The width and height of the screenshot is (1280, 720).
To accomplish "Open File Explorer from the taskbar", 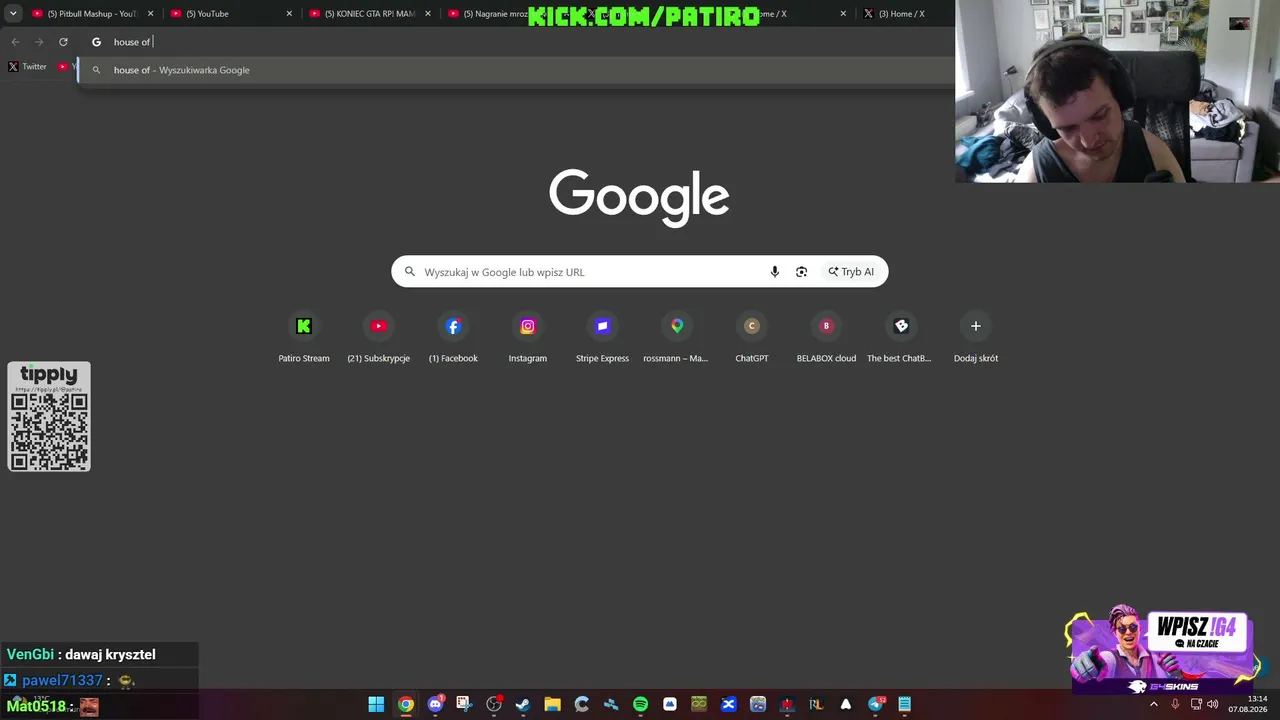I will (552, 704).
